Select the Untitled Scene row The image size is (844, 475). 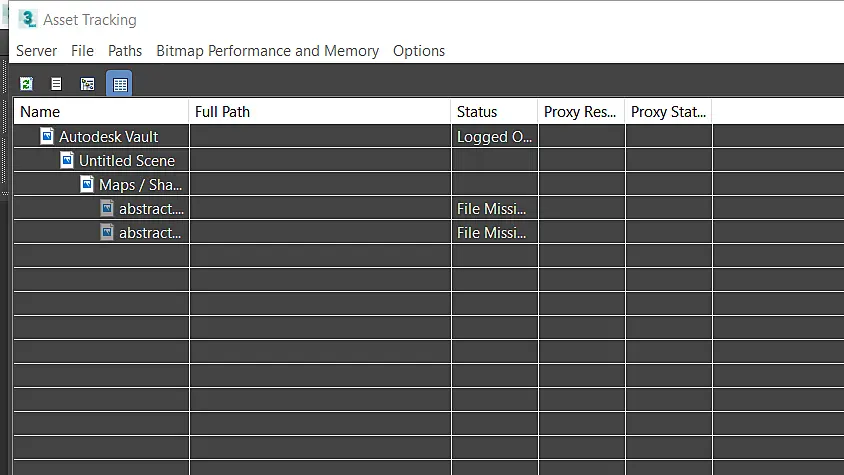tap(429, 160)
